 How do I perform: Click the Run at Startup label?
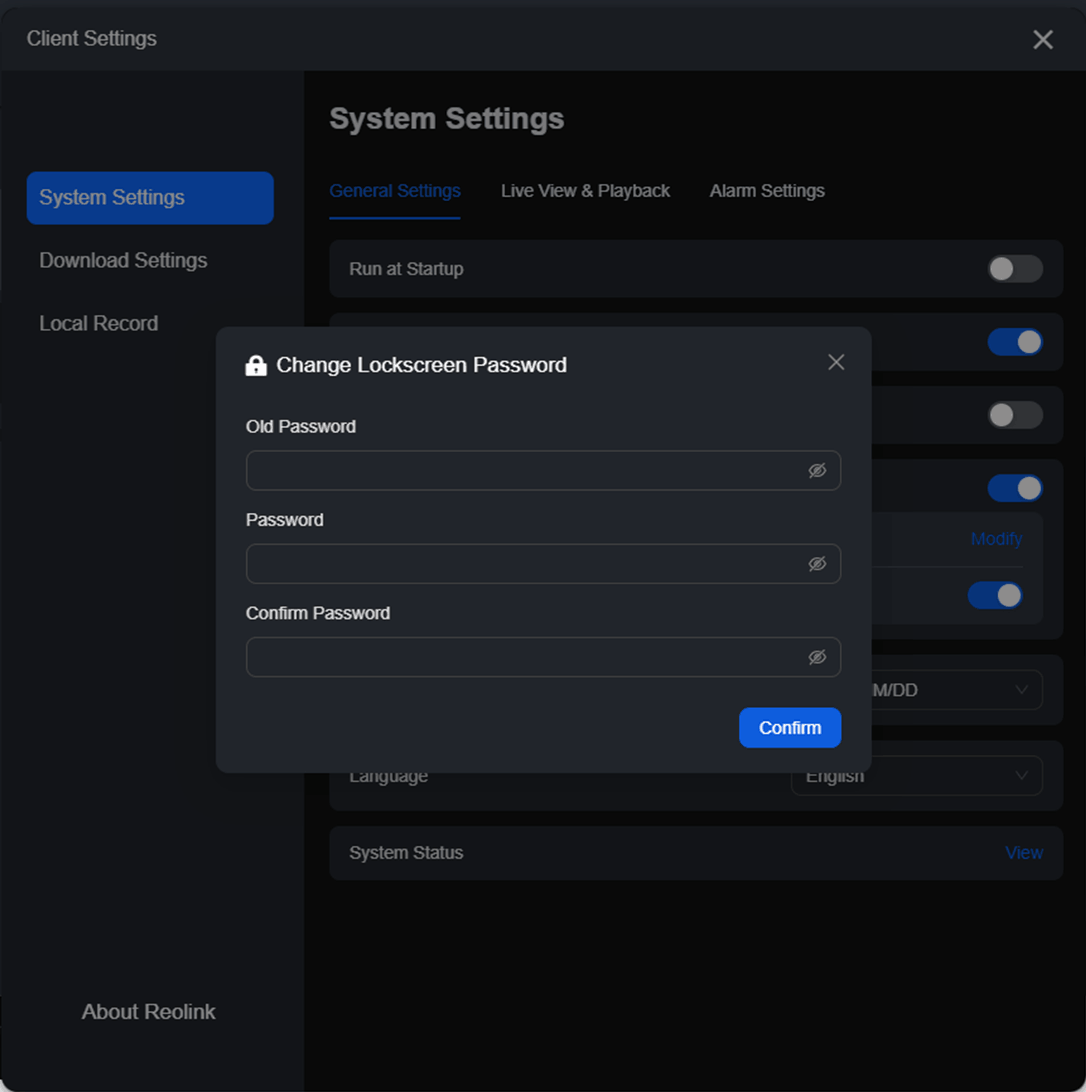(x=406, y=270)
